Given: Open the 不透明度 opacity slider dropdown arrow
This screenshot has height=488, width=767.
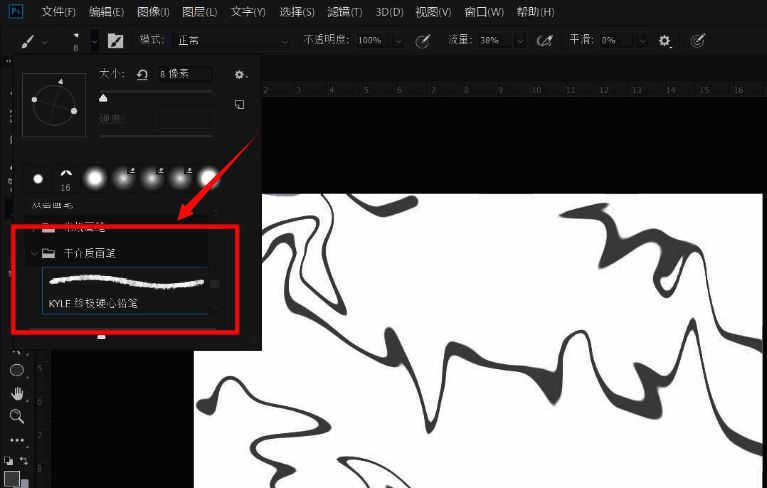Looking at the screenshot, I should pos(399,41).
